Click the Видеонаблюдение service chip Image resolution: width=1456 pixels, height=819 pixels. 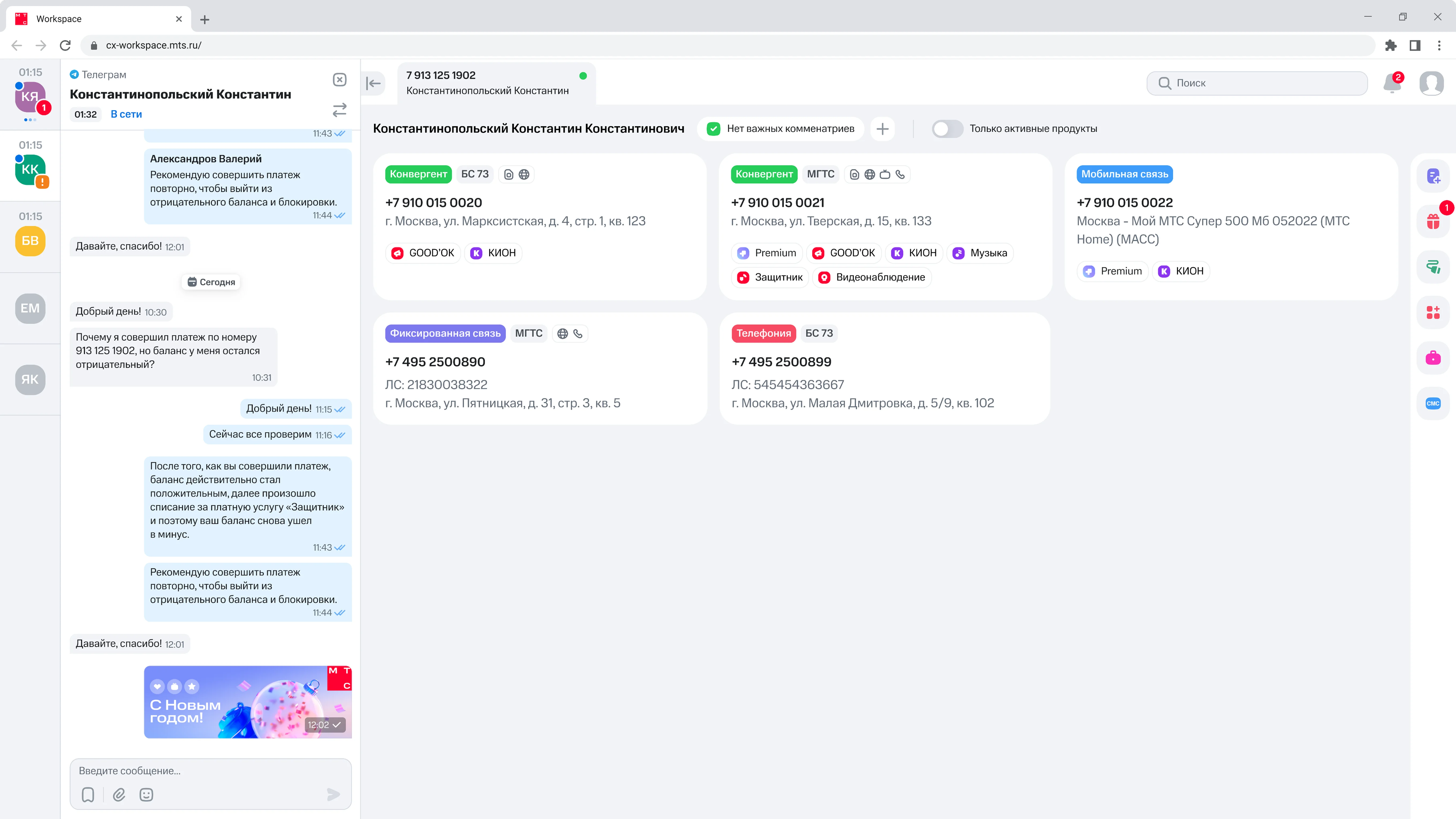[872, 277]
